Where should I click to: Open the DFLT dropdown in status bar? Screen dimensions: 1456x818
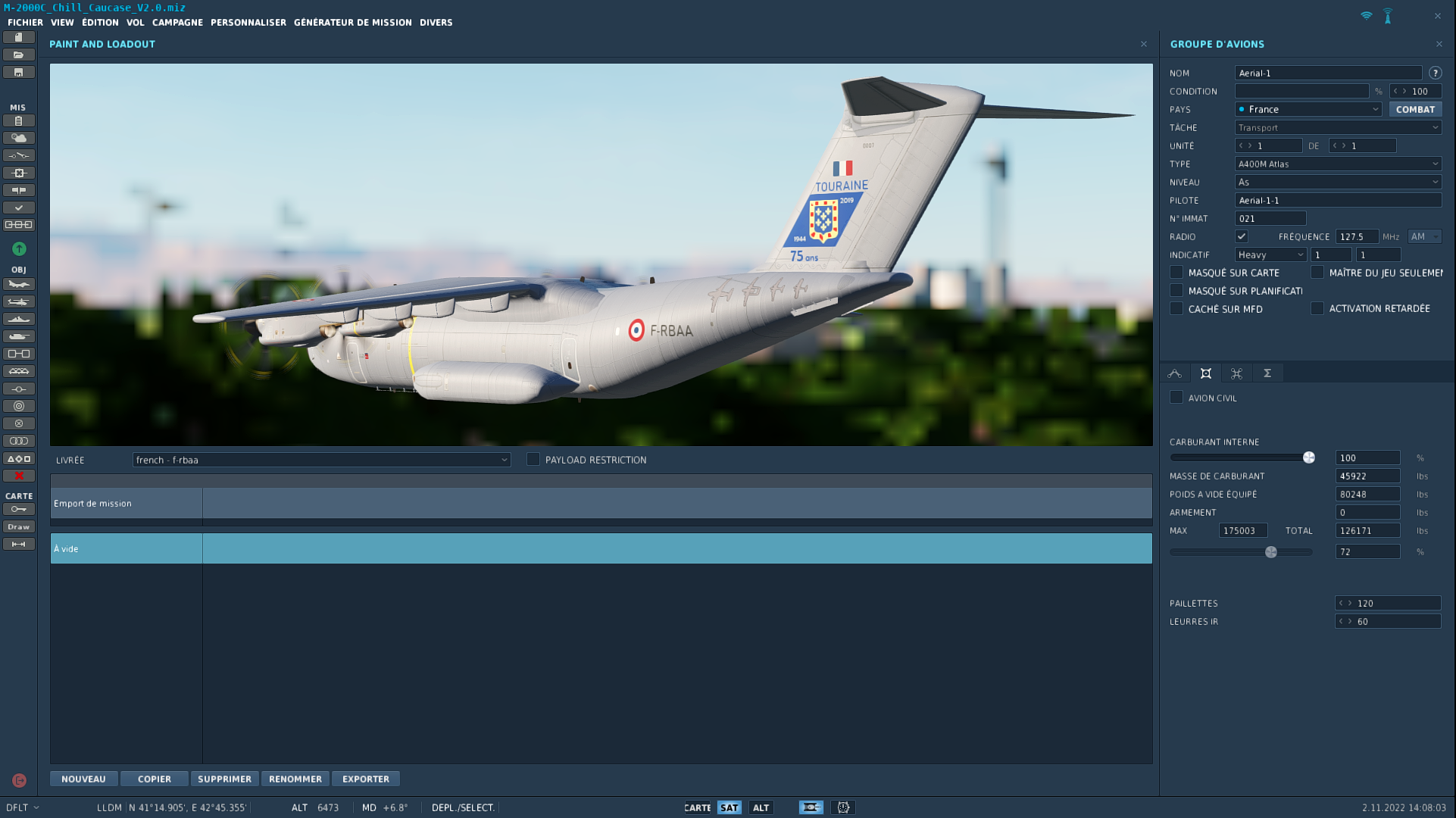pos(23,807)
